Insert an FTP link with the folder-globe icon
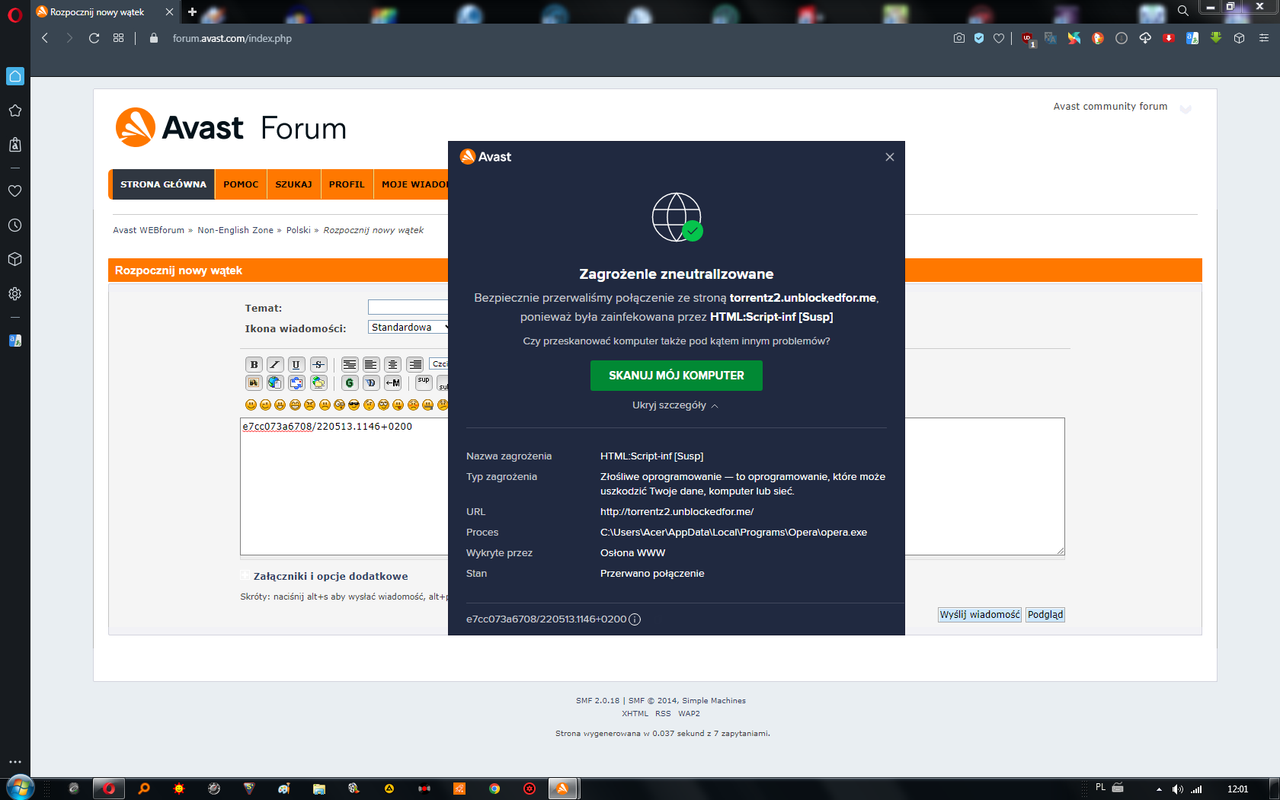 pos(318,383)
